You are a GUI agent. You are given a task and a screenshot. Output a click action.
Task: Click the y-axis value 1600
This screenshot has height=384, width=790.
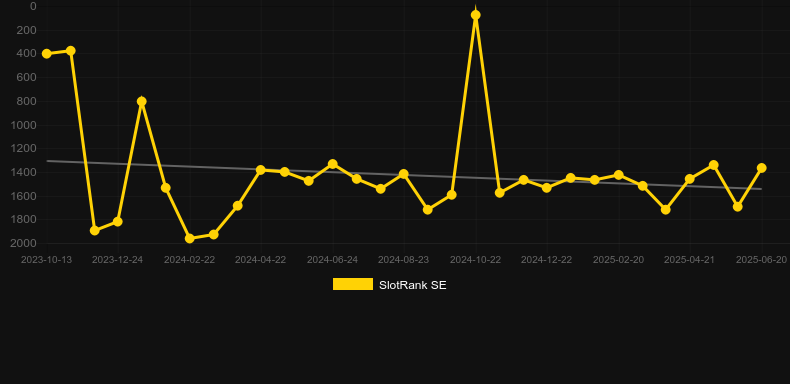(x=25, y=196)
